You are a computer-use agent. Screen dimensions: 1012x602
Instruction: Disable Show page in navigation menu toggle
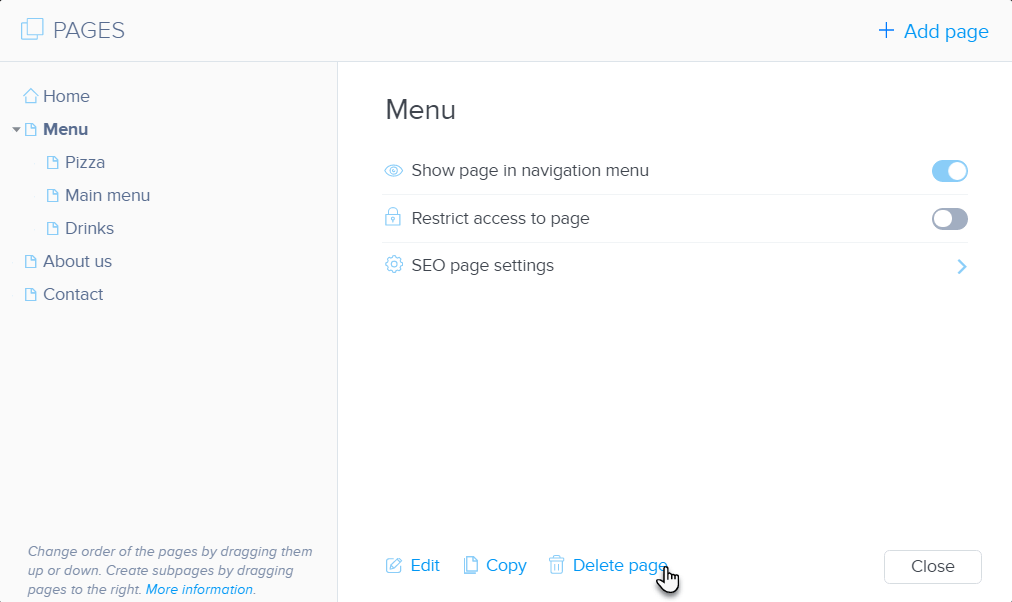point(949,171)
